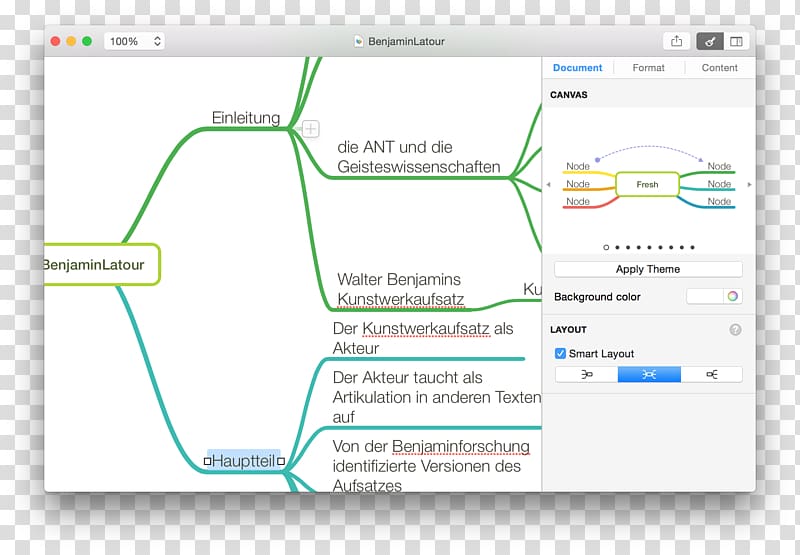Show the previous theme with left arrow
The height and width of the screenshot is (555, 800).
pos(548,185)
